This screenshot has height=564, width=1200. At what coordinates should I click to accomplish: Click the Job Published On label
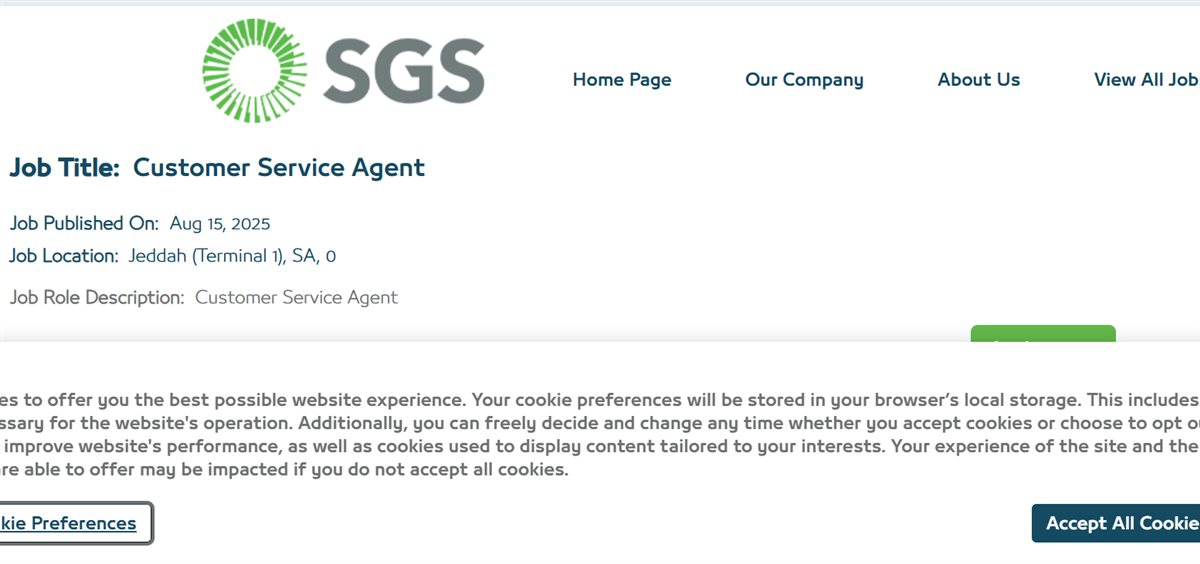[84, 223]
